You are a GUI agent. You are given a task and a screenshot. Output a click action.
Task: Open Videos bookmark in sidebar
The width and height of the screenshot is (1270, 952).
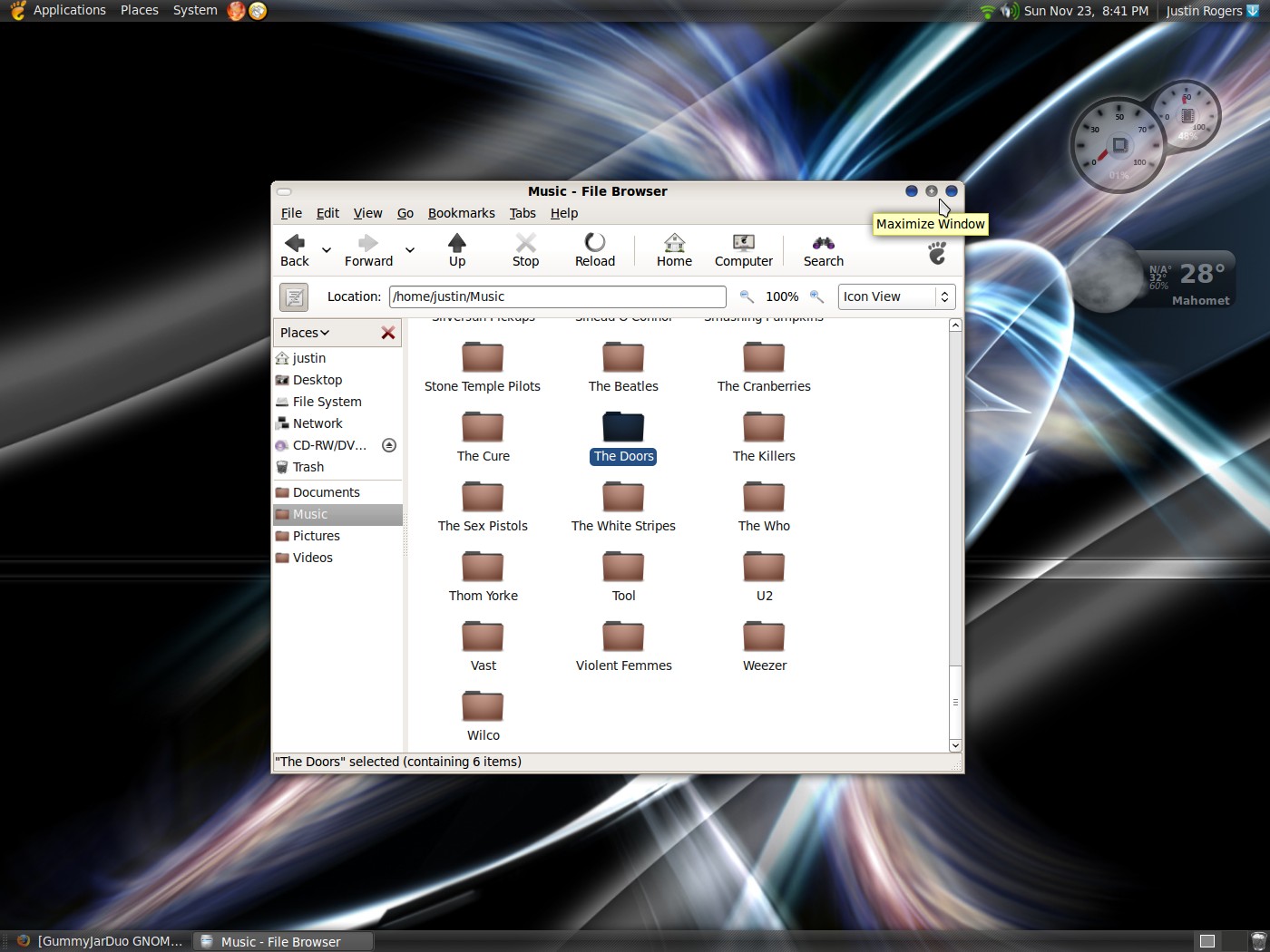coord(337,558)
